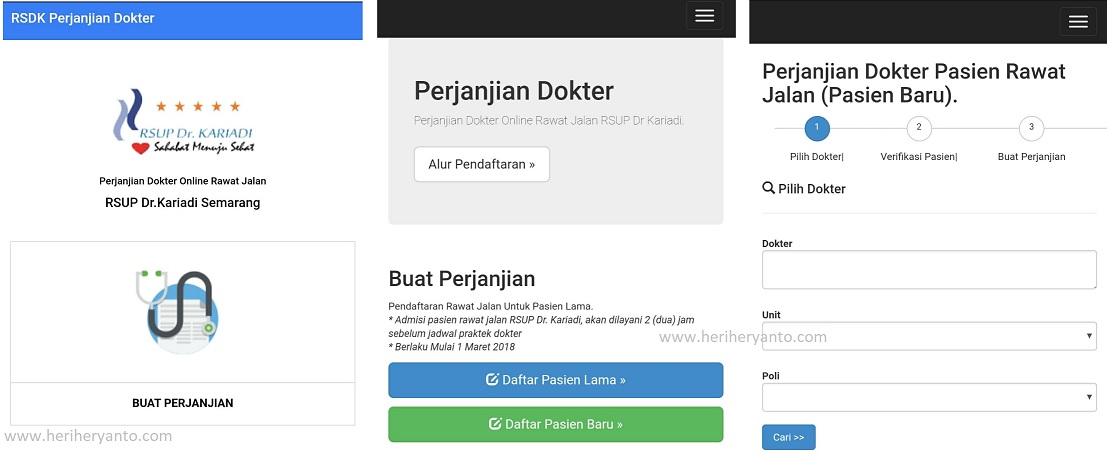Select step 3 Buat Perjanjian circle
The image size is (1107, 457).
(x=1031, y=129)
